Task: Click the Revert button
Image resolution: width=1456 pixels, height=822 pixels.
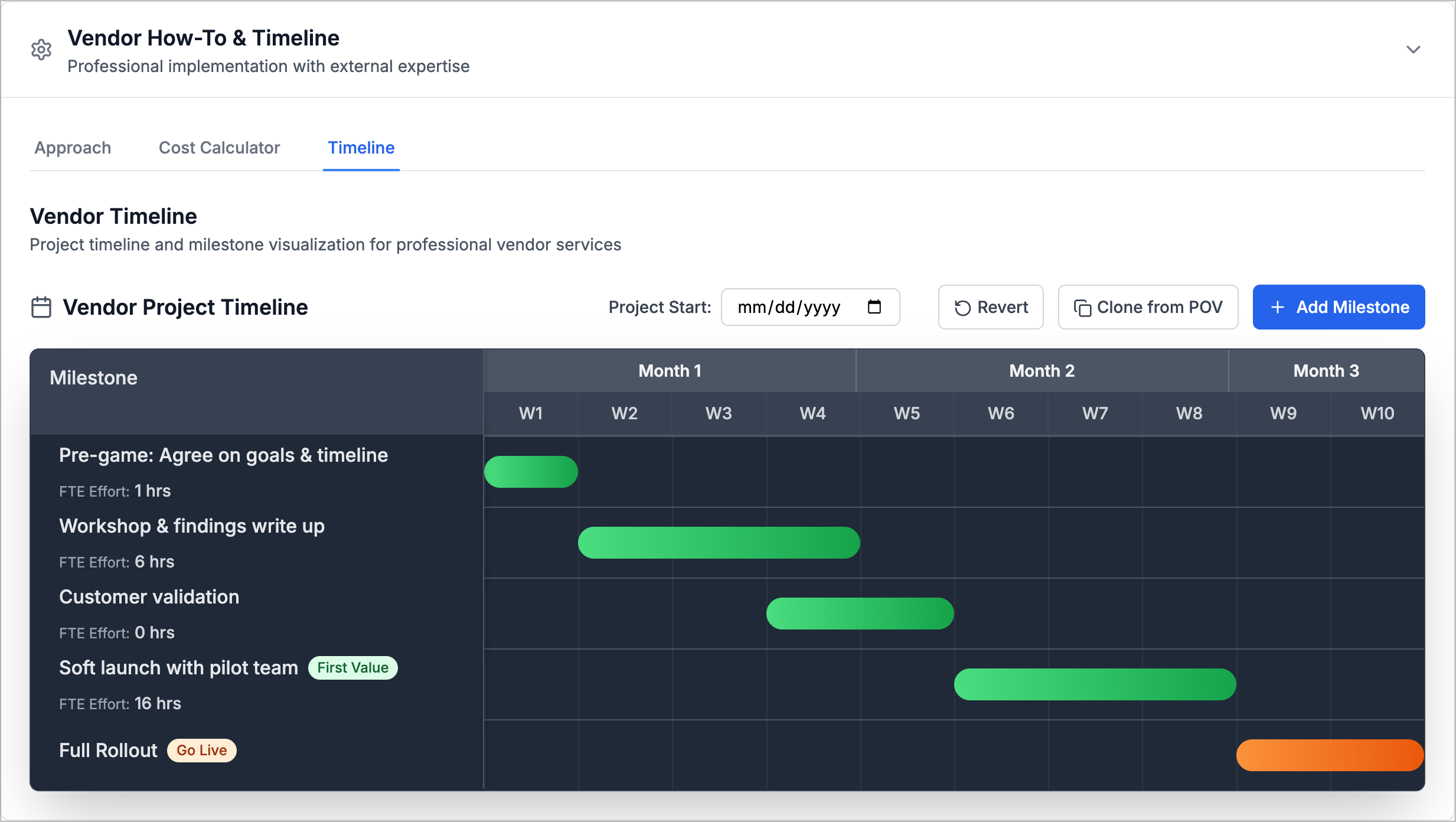Action: (991, 307)
